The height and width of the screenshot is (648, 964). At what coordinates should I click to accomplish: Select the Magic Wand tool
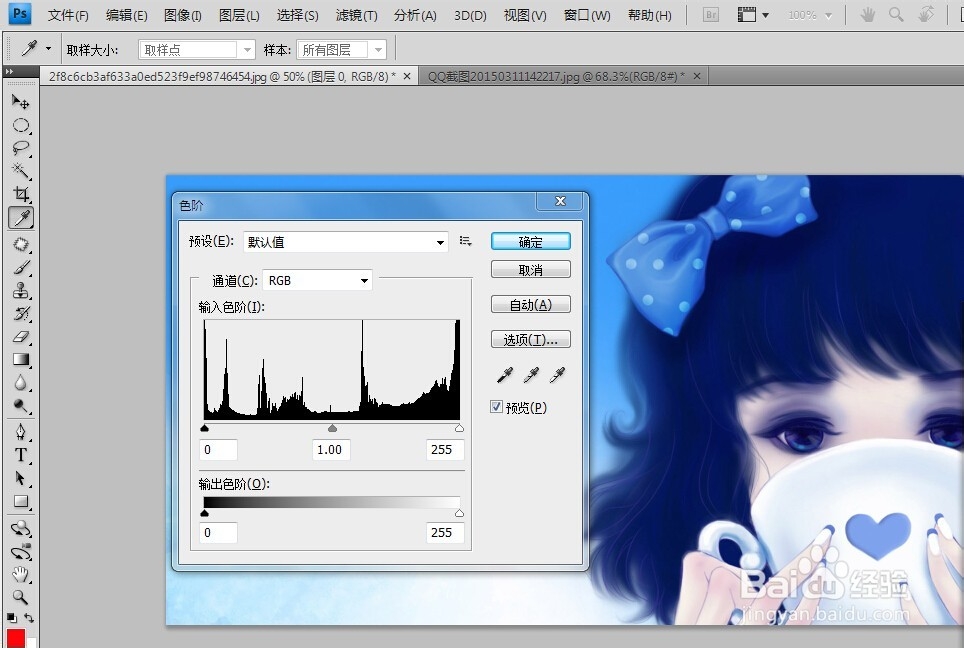coord(20,171)
